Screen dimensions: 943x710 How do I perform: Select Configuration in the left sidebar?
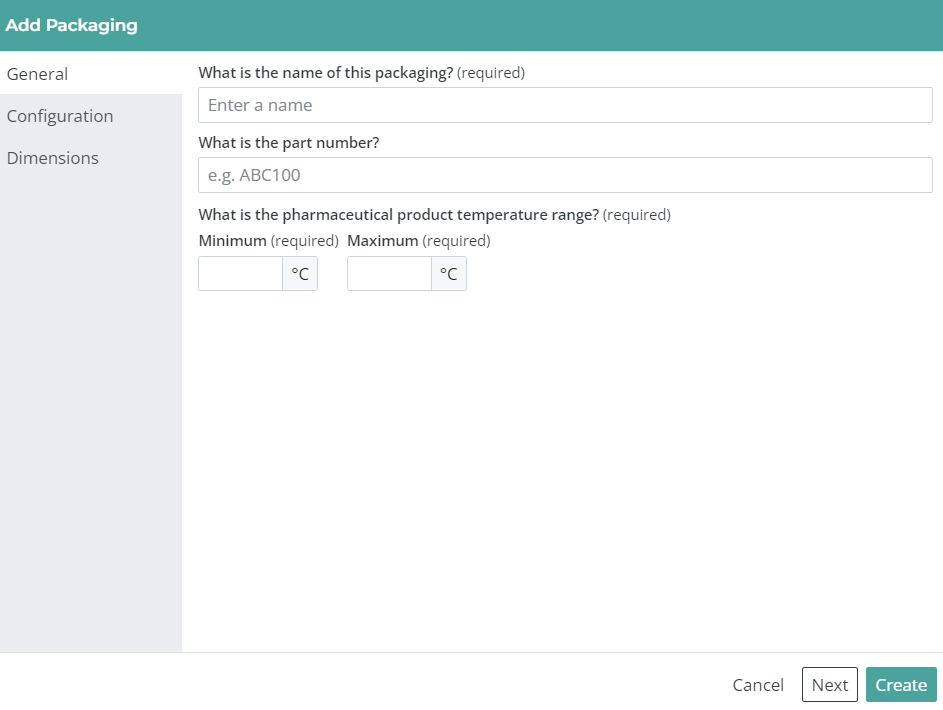[60, 116]
